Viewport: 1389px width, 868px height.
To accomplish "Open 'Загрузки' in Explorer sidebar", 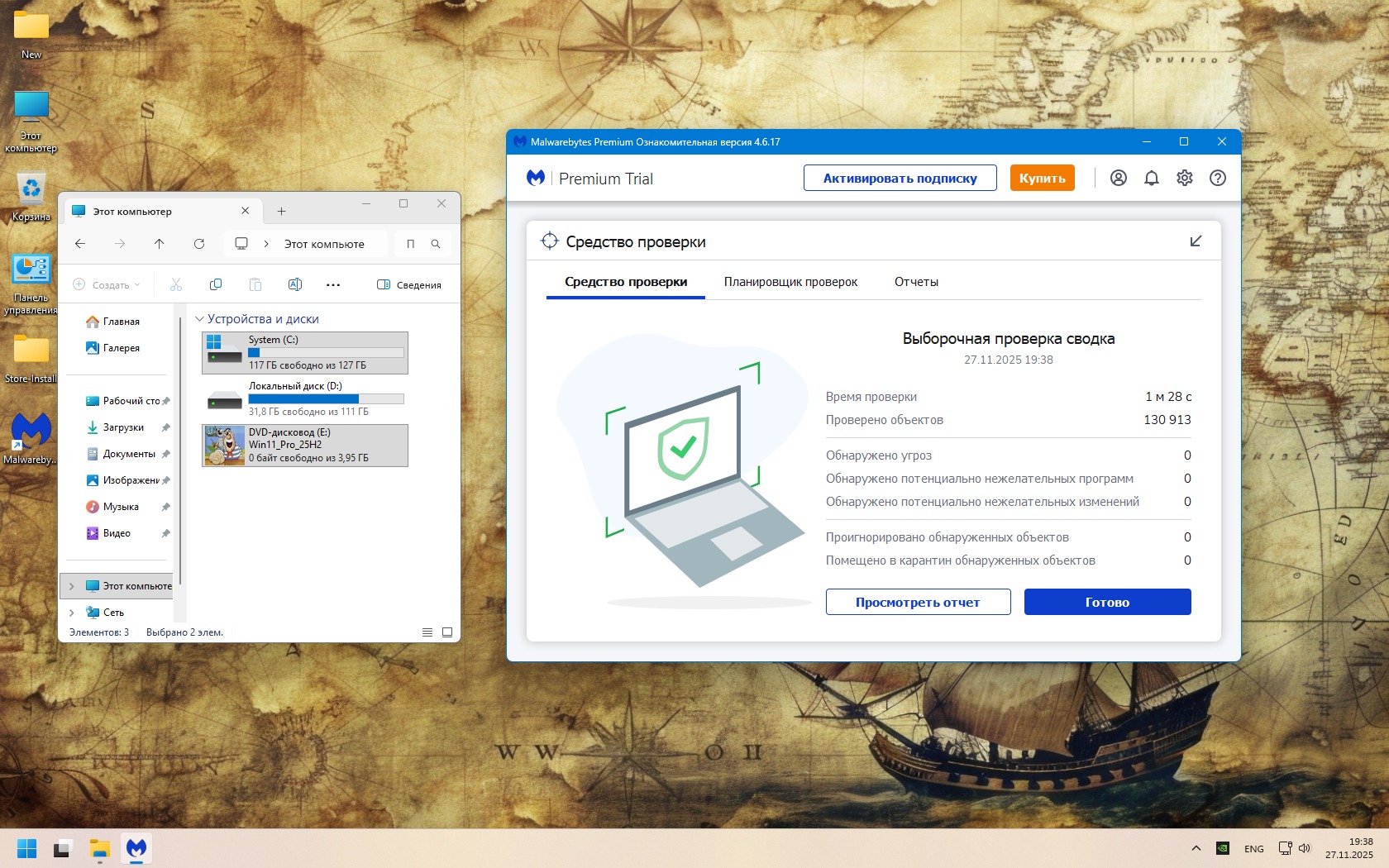I will point(117,427).
